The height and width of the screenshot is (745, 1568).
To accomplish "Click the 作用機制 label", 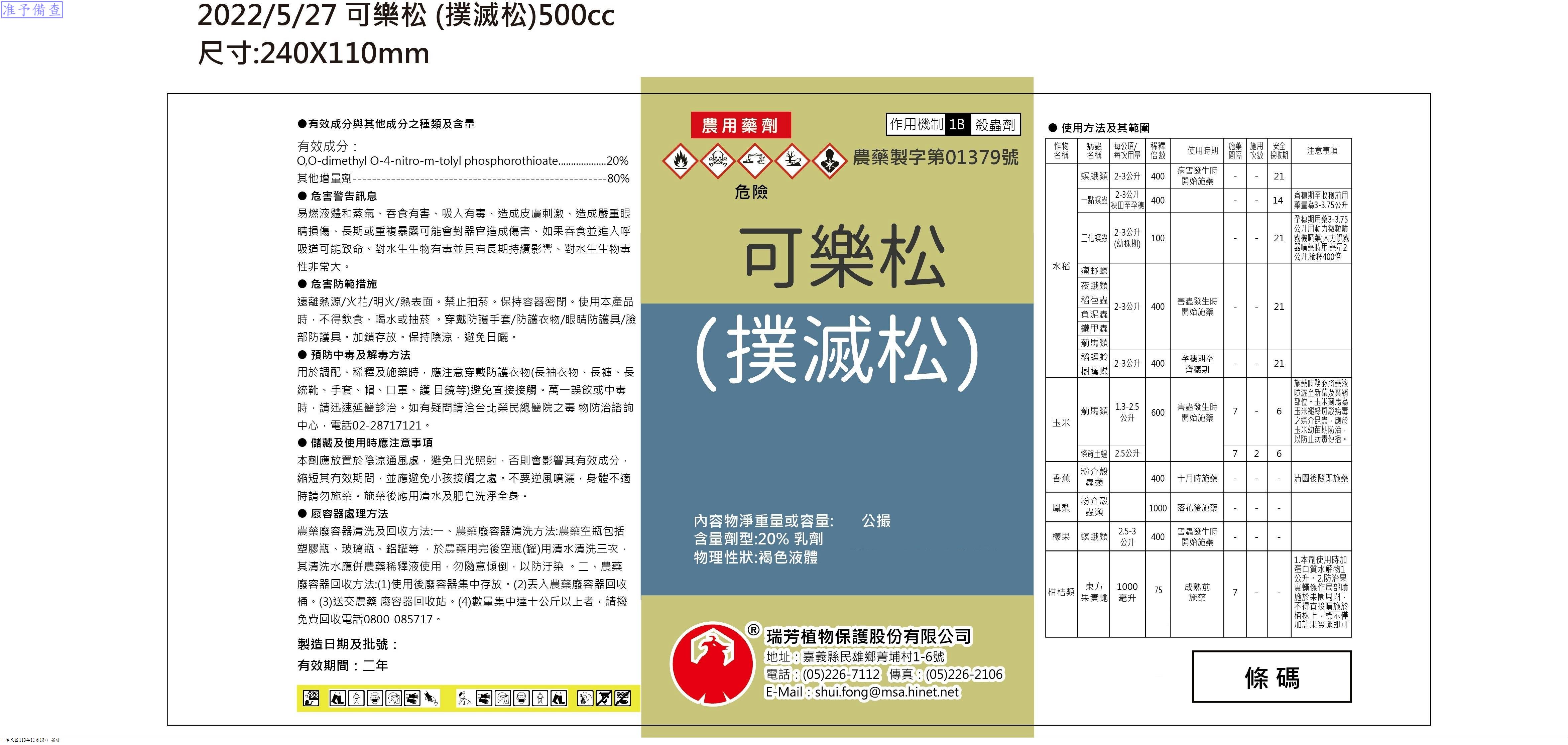I will [x=916, y=125].
